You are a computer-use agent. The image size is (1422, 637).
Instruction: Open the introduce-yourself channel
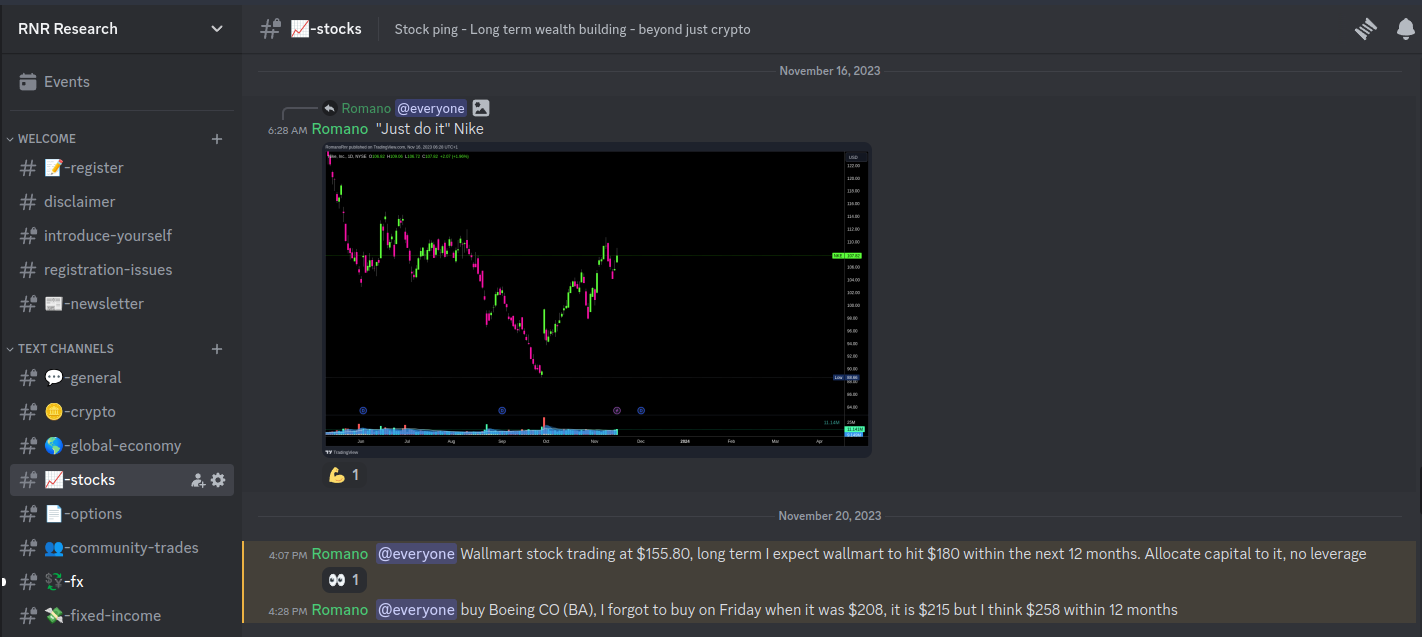(x=121, y=236)
